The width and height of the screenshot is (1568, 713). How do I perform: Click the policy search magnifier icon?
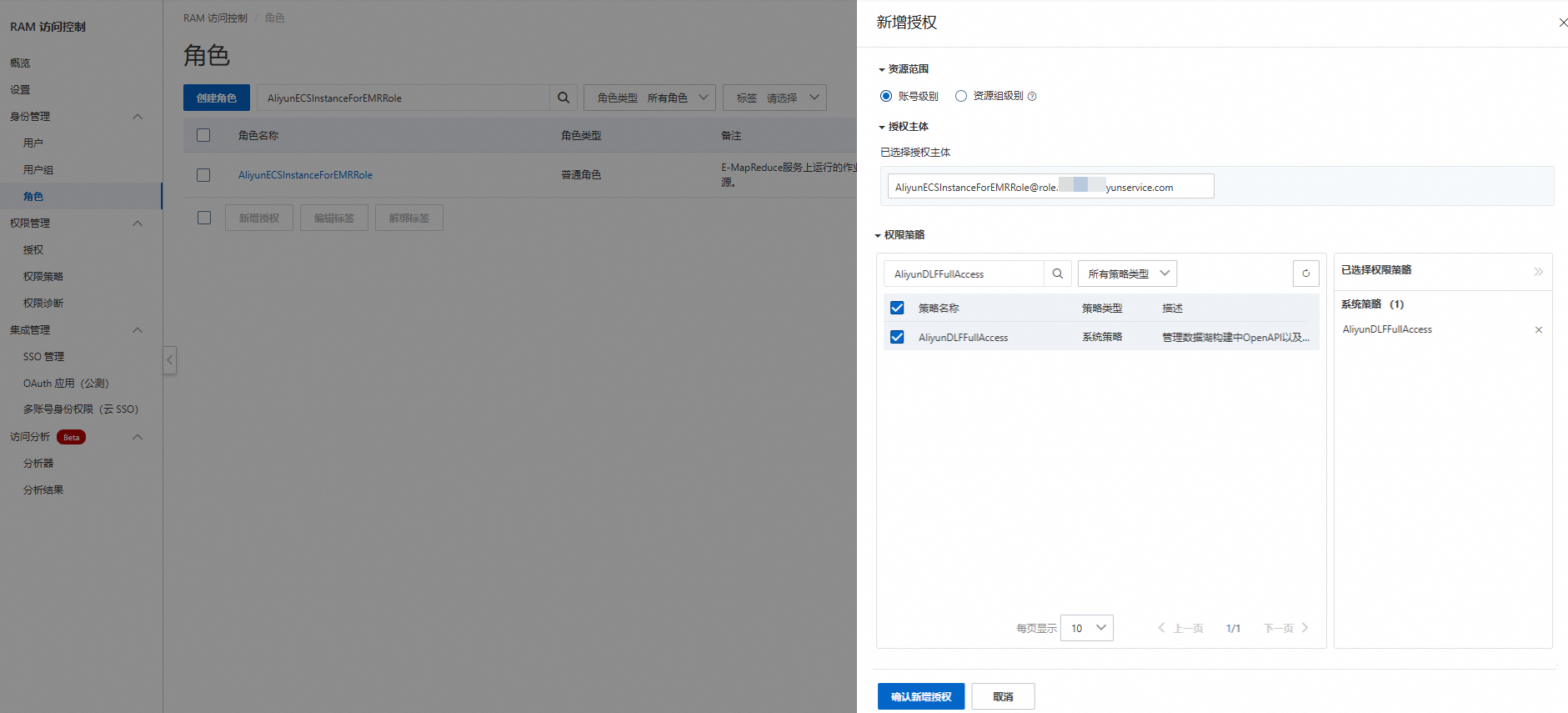tap(1057, 274)
